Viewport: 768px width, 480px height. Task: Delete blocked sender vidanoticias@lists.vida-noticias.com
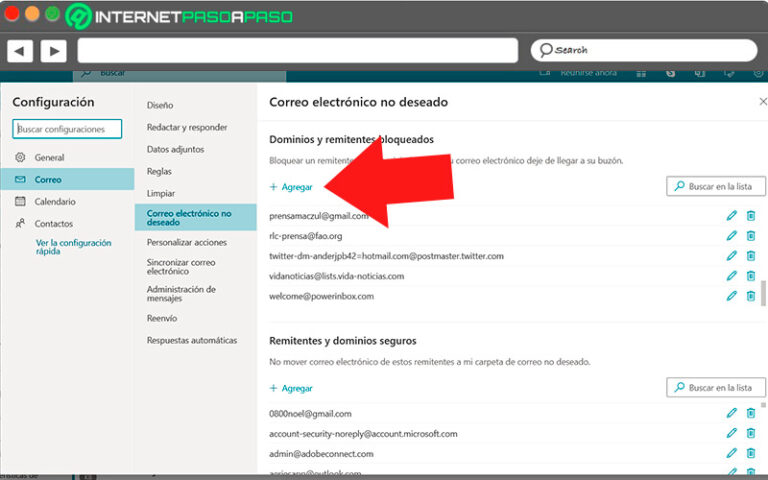750,276
